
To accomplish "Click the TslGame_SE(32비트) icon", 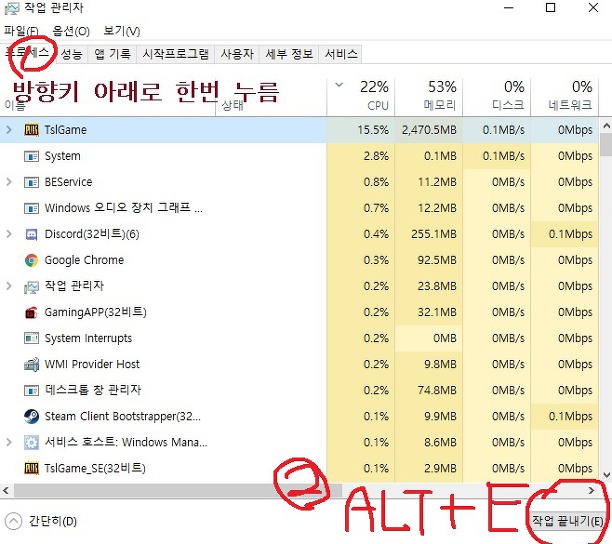I will tap(31, 468).
